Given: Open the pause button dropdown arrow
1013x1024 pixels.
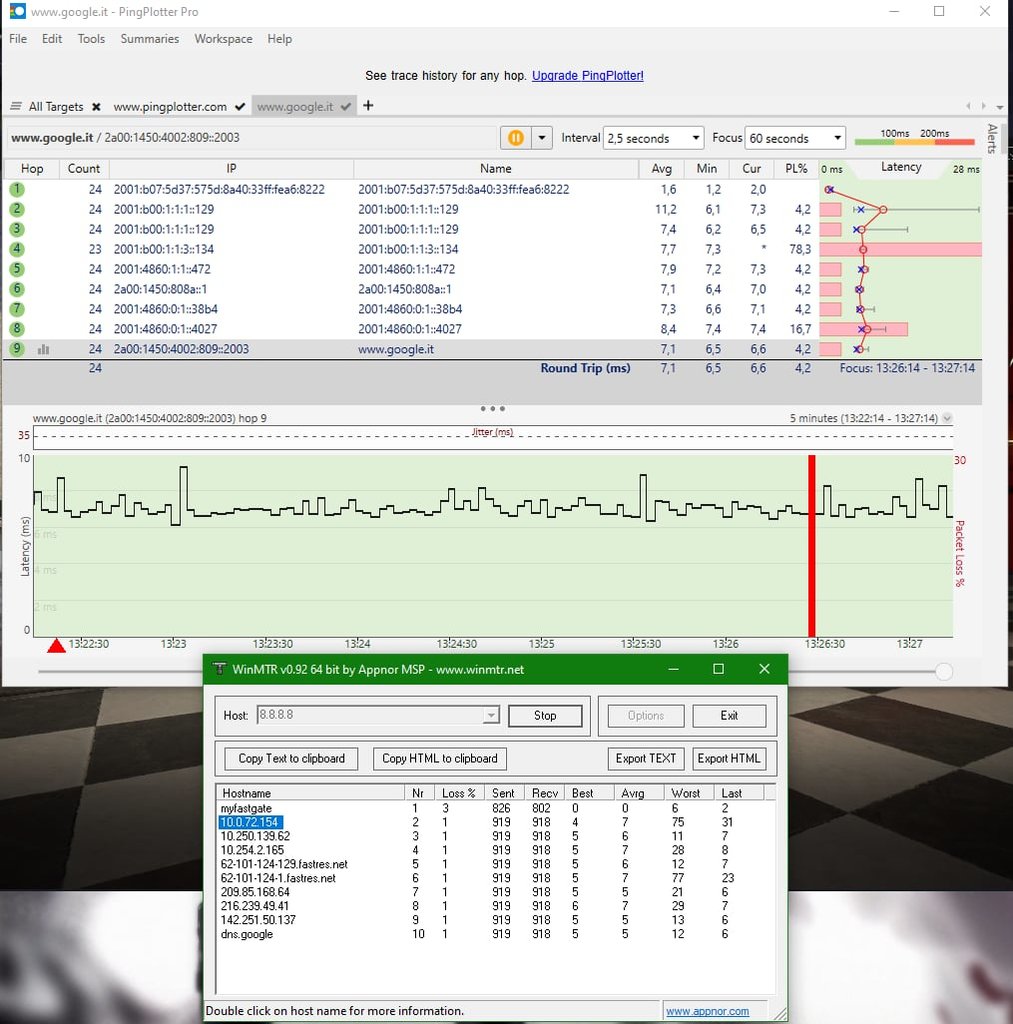Looking at the screenshot, I should 541,138.
